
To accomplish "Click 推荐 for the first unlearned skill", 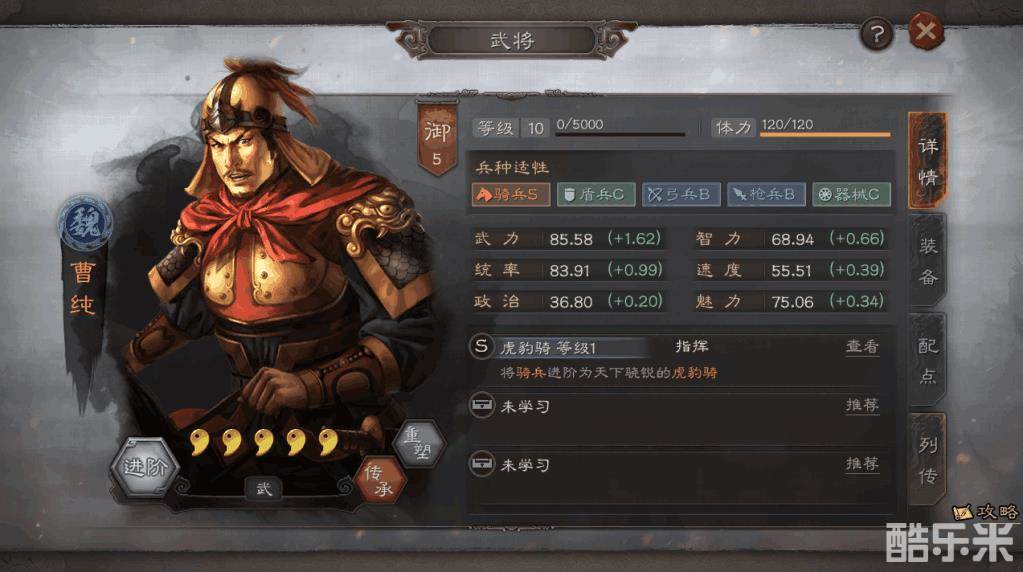I will [x=862, y=405].
